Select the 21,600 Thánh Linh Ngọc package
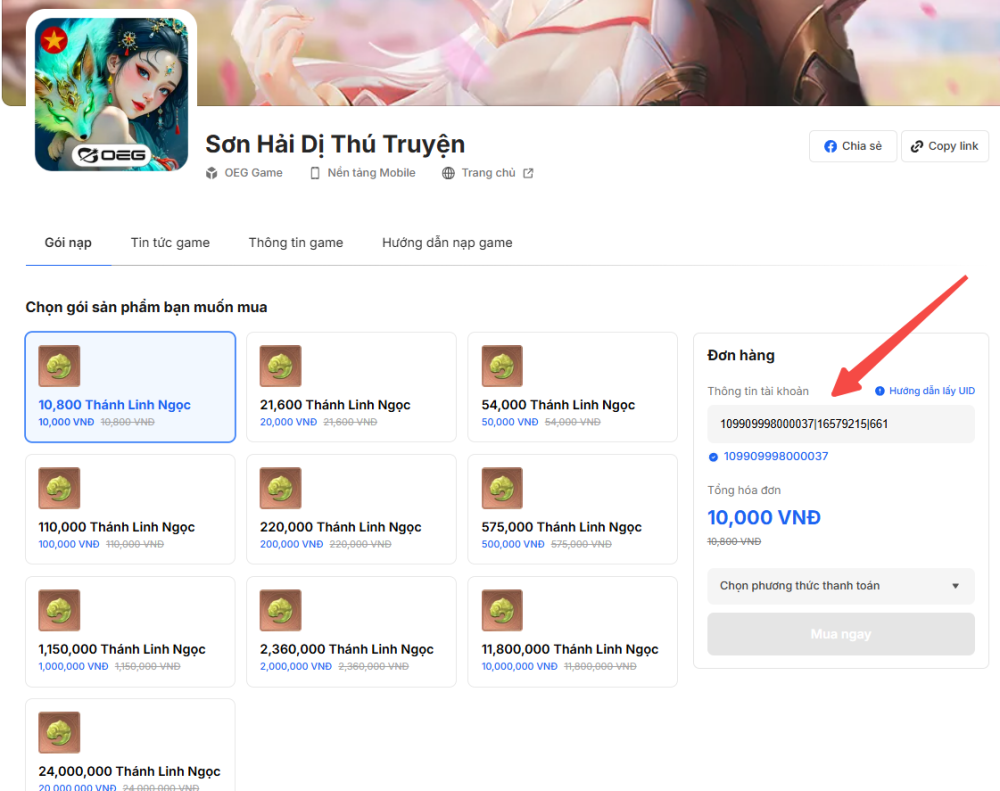 [x=351, y=387]
